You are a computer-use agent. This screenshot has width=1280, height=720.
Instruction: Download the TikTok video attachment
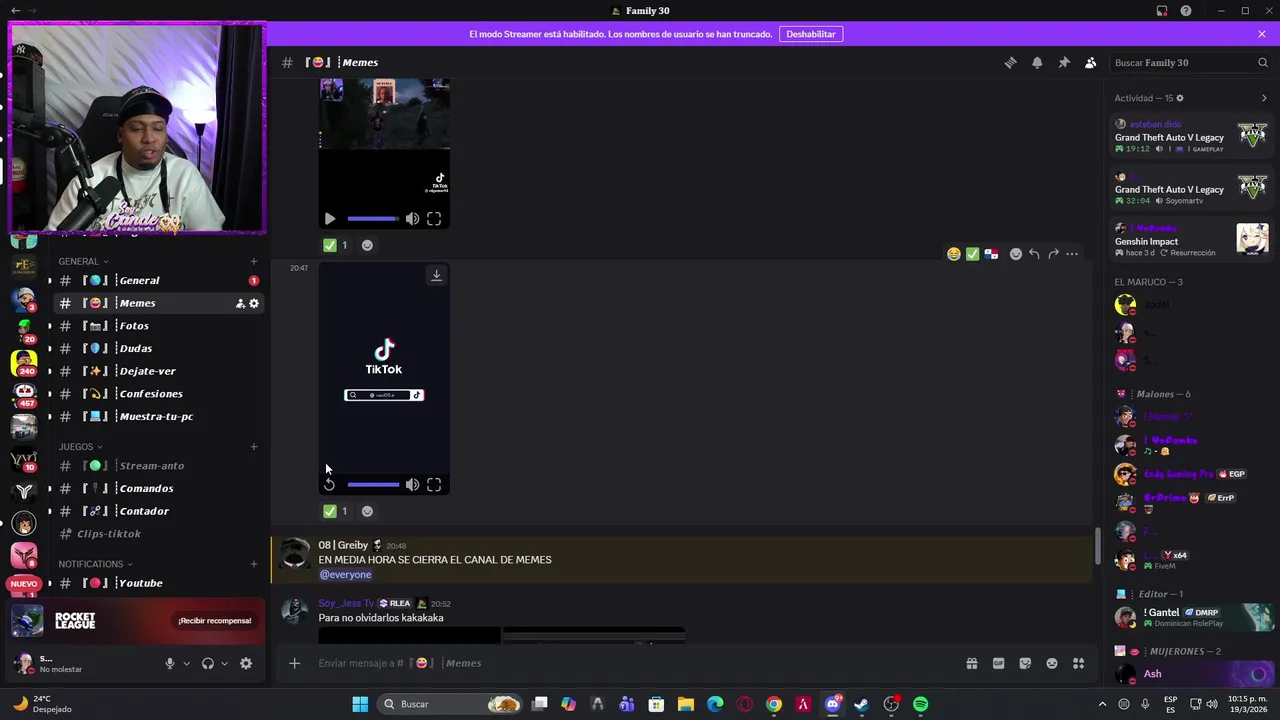(436, 275)
